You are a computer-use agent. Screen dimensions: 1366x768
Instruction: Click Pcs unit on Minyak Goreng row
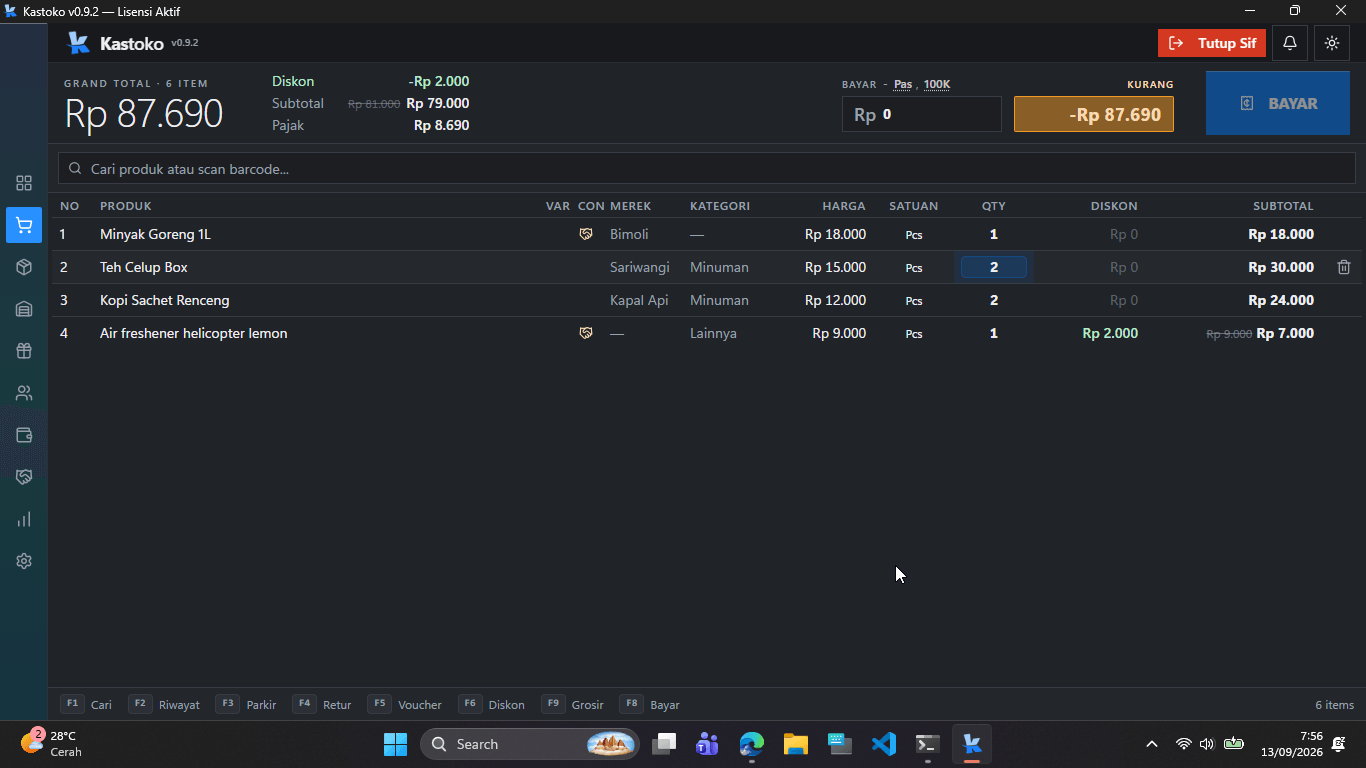(x=914, y=234)
